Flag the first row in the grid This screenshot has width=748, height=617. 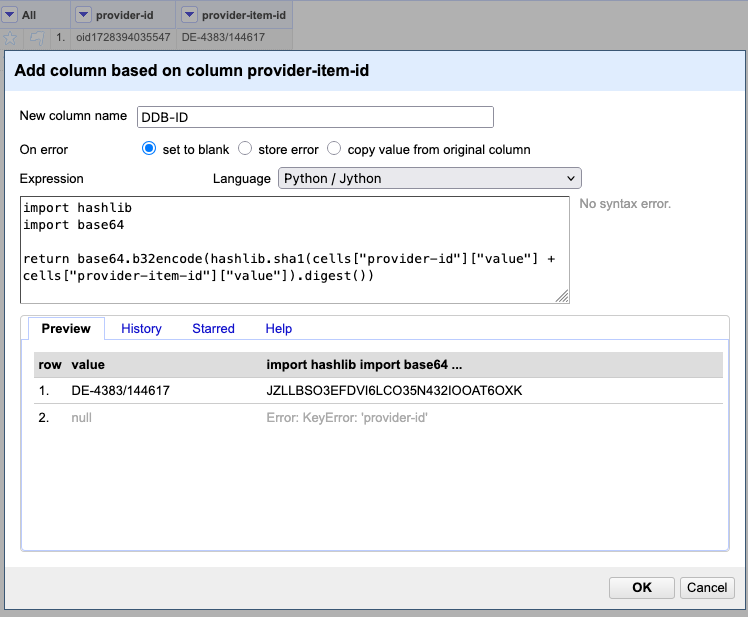click(x=37, y=38)
